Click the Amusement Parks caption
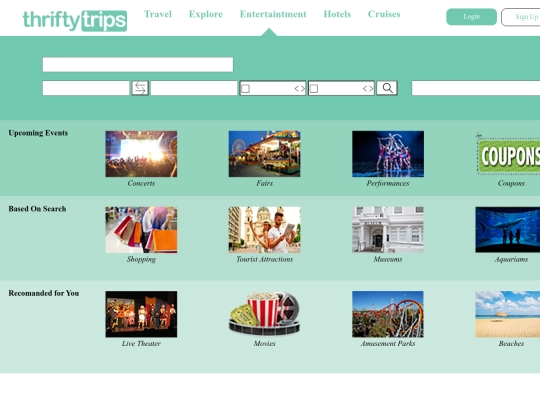 tap(388, 343)
